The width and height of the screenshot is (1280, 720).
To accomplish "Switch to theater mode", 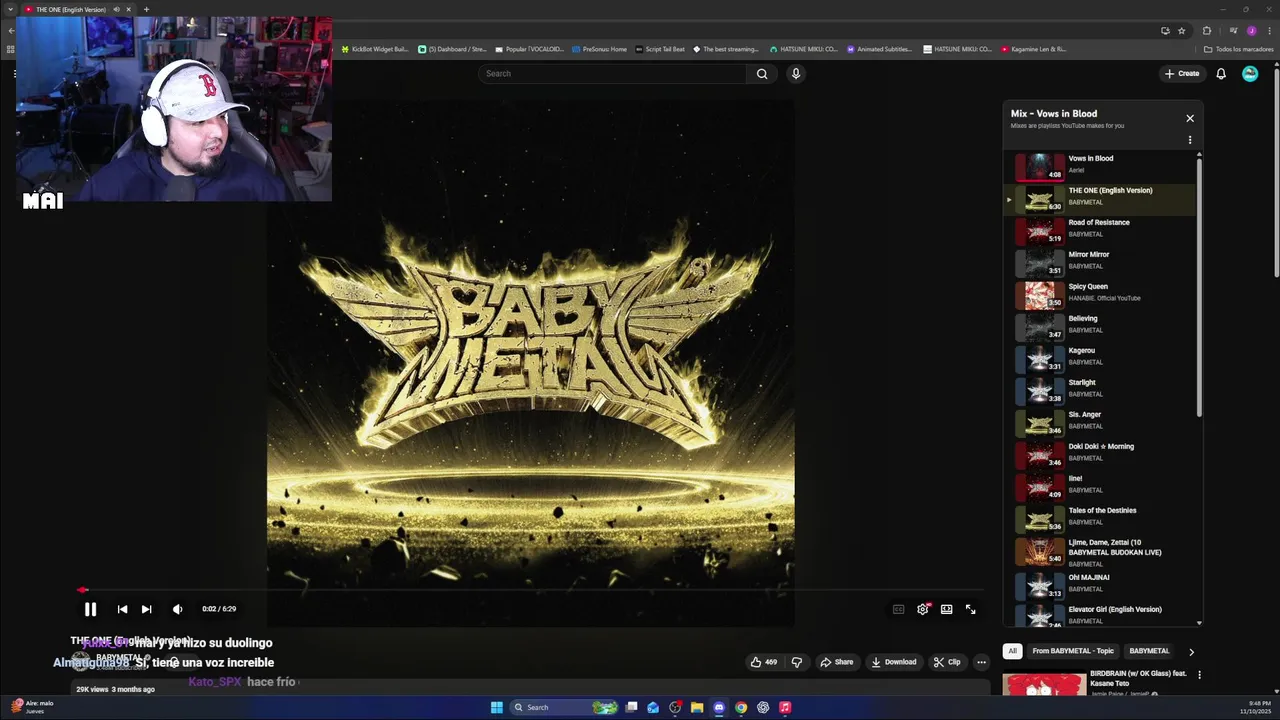I will tap(946, 609).
